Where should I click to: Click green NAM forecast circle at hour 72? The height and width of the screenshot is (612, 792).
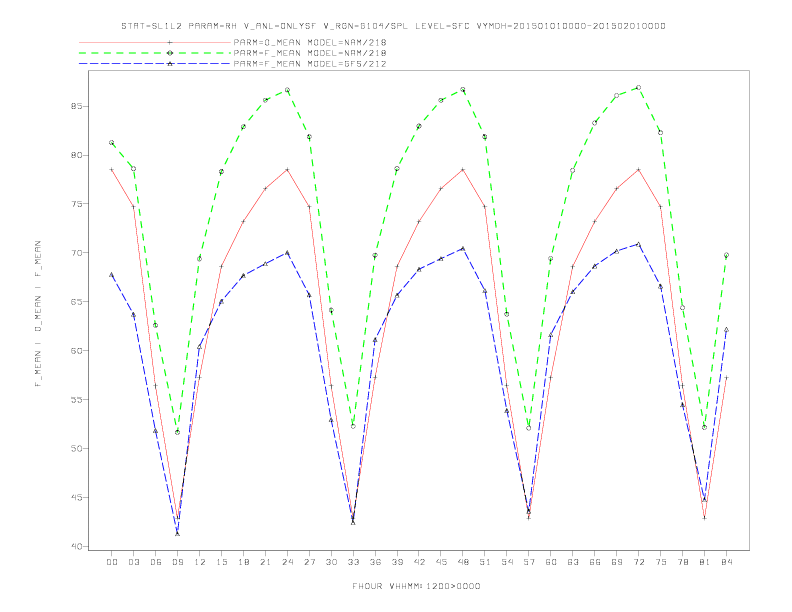coord(638,87)
